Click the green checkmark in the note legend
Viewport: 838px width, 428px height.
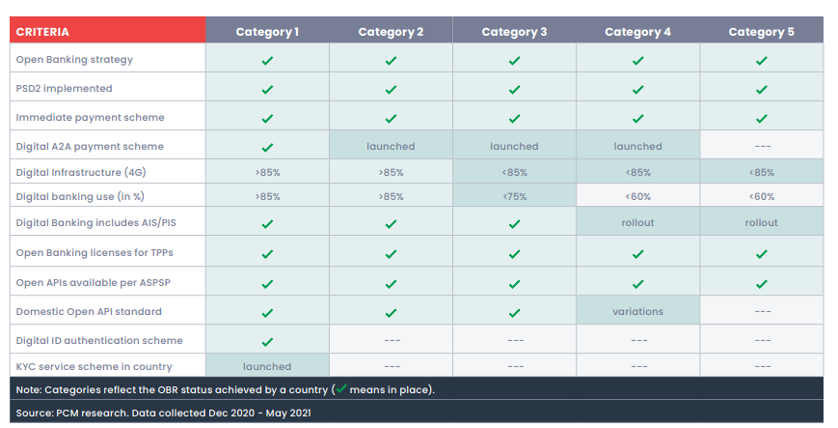point(340,388)
